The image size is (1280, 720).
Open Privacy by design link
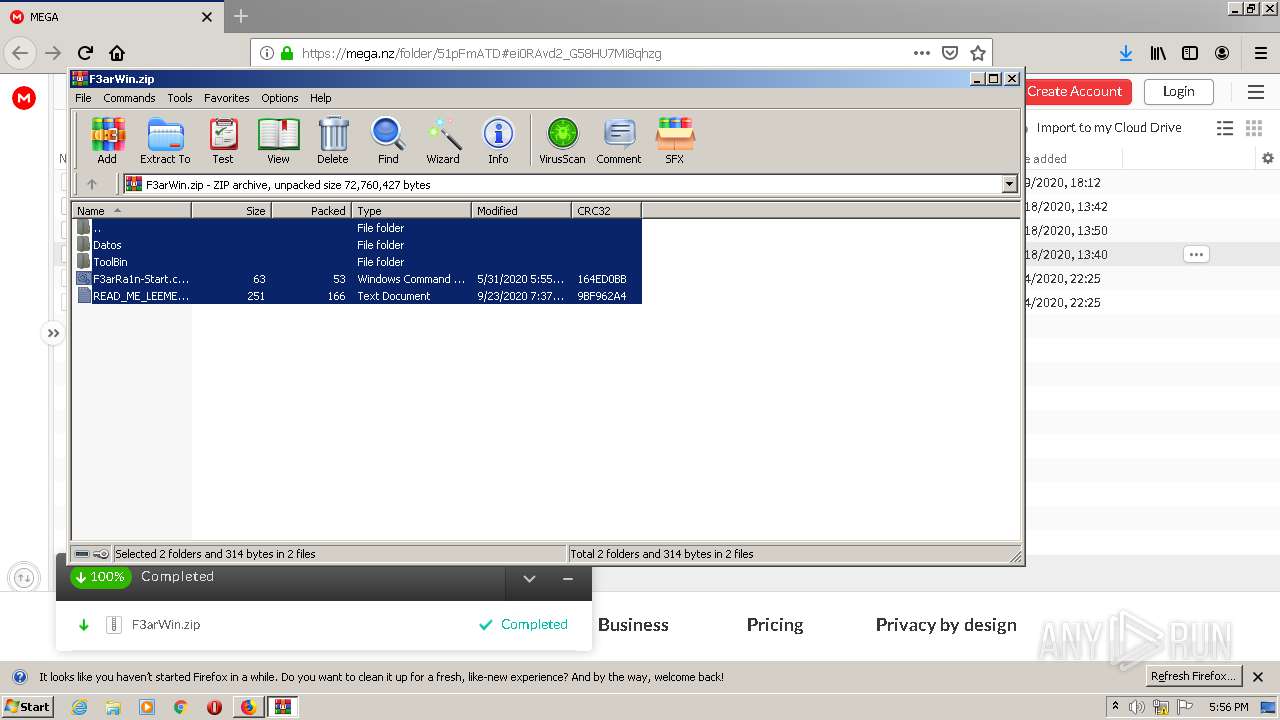(946, 625)
